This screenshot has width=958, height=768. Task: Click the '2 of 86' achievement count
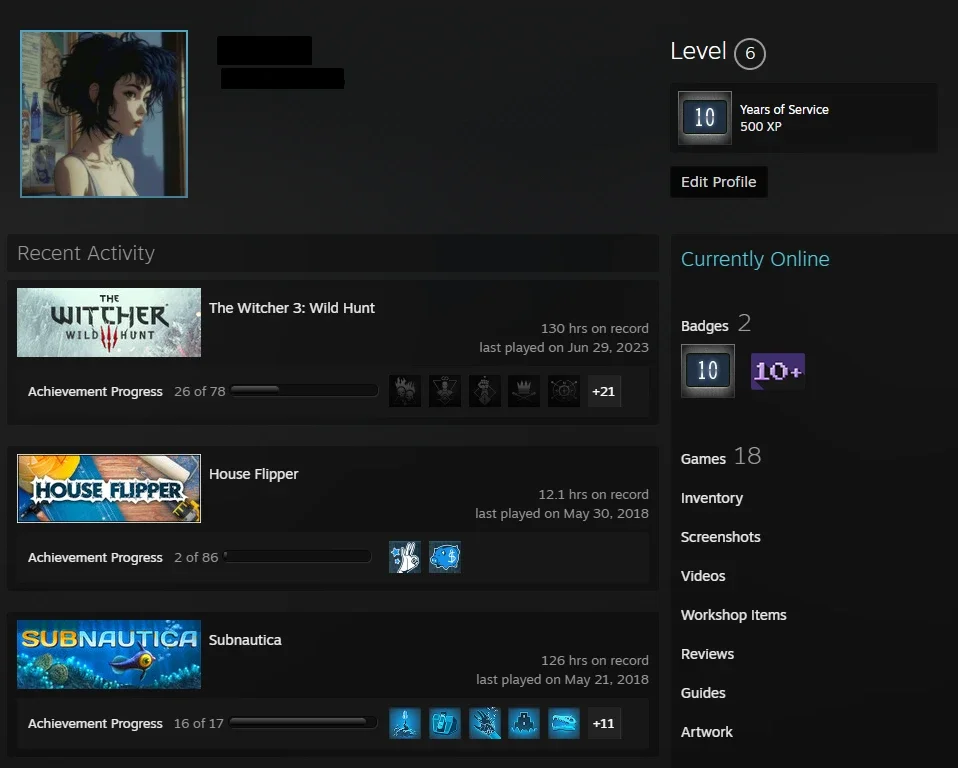[196, 558]
